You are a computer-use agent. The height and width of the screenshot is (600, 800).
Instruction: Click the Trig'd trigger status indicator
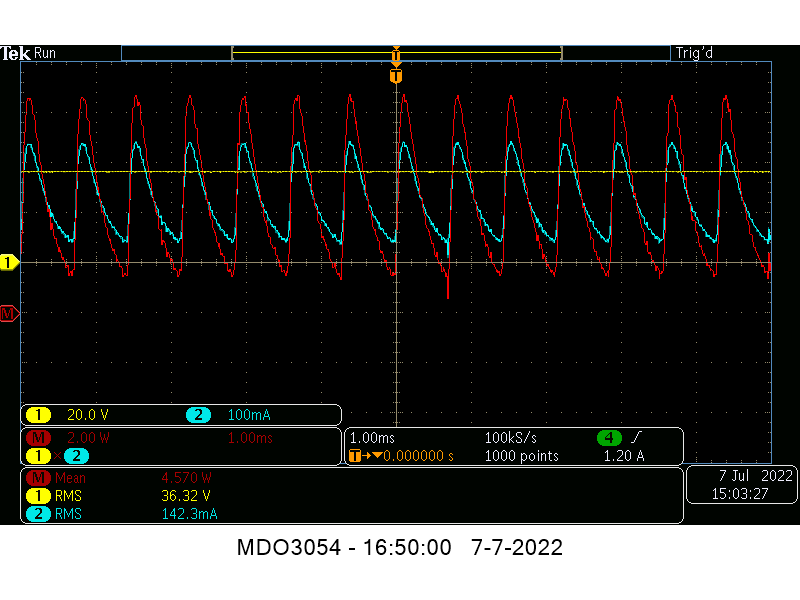694,54
